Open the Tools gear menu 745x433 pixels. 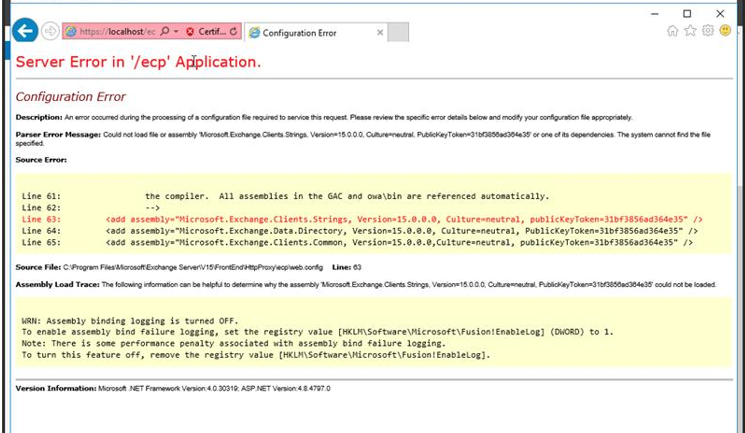tap(708, 31)
